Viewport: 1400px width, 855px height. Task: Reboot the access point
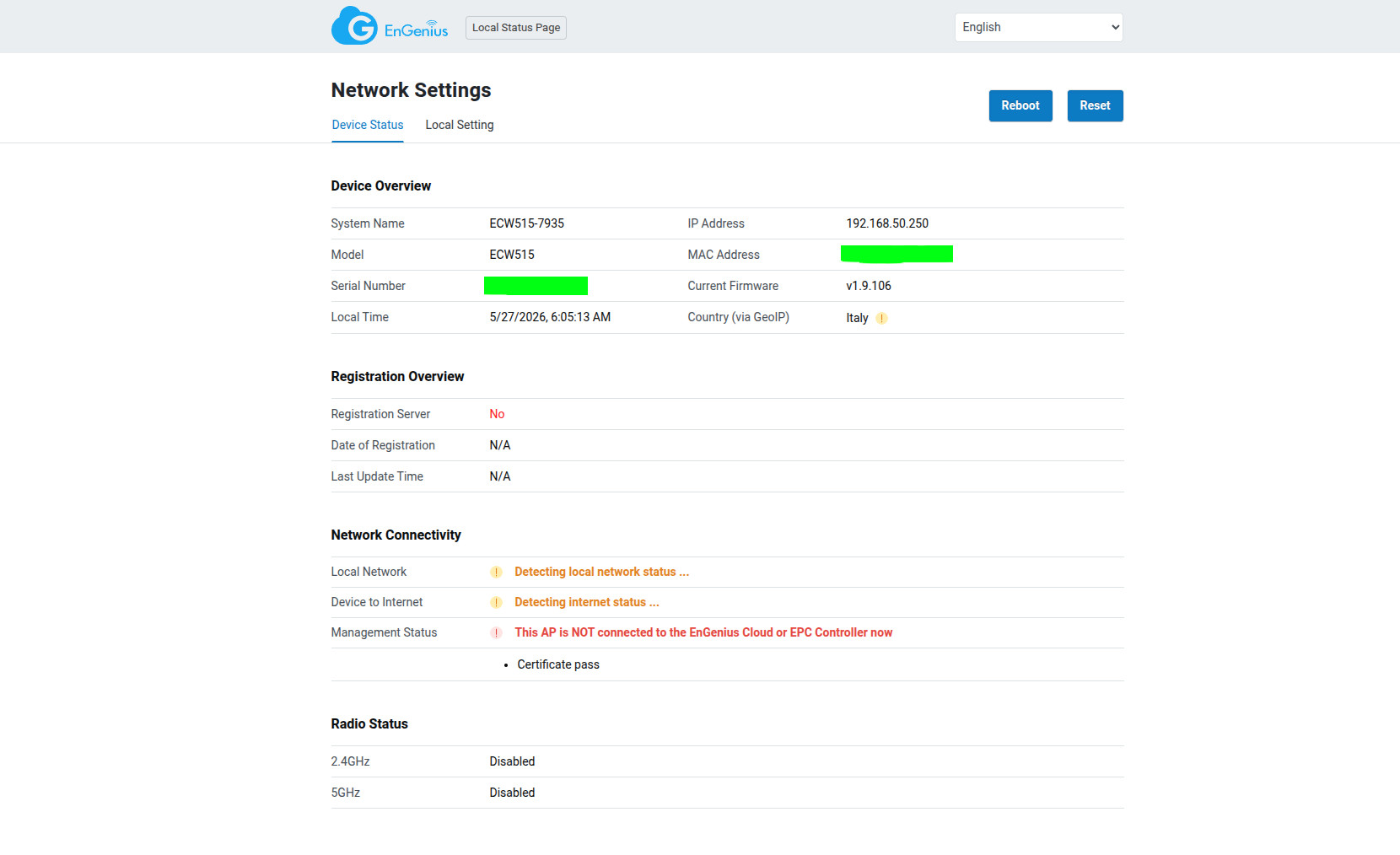(1020, 105)
